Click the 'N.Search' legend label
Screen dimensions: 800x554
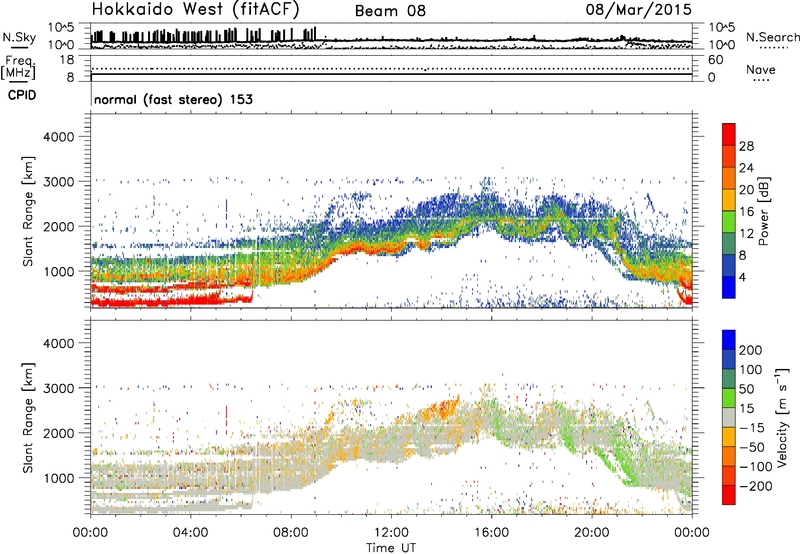(x=772, y=37)
